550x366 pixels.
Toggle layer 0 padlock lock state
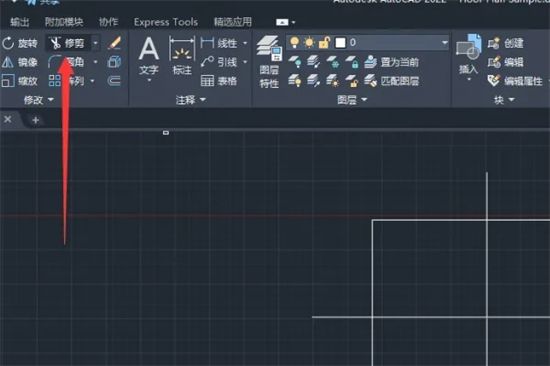[324, 43]
